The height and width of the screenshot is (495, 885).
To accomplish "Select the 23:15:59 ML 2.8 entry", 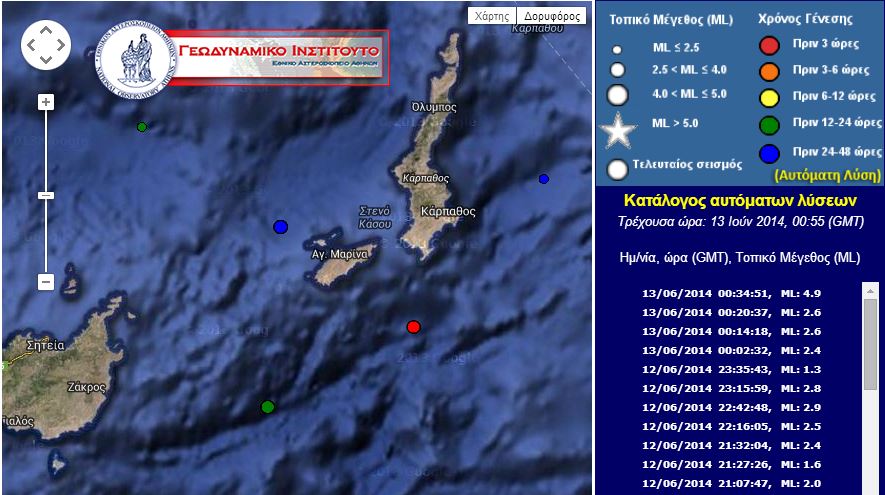I will (x=731, y=388).
